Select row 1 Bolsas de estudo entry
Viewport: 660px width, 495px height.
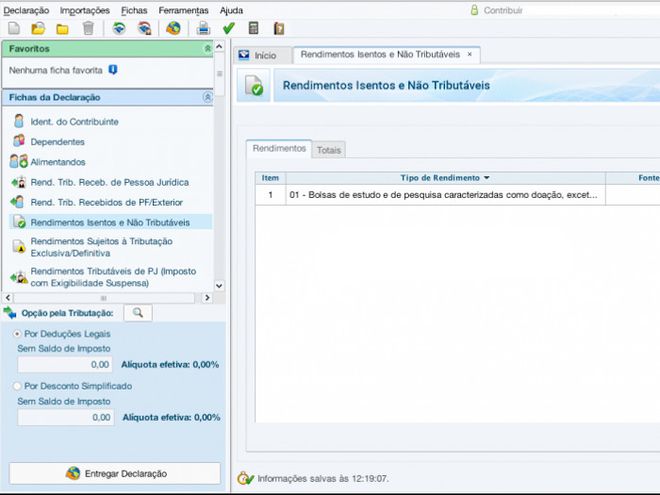(x=457, y=195)
